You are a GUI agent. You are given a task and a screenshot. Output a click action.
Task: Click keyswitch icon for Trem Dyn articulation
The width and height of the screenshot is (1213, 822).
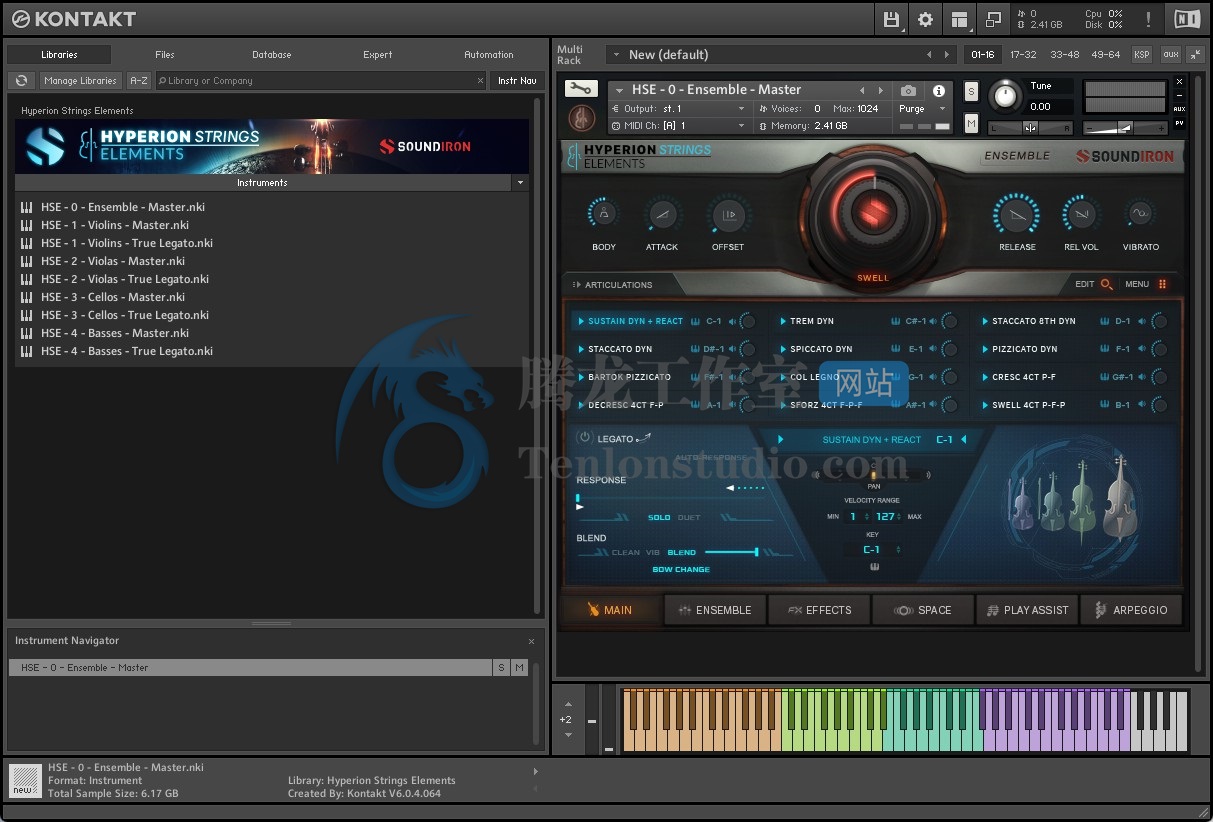tap(896, 322)
